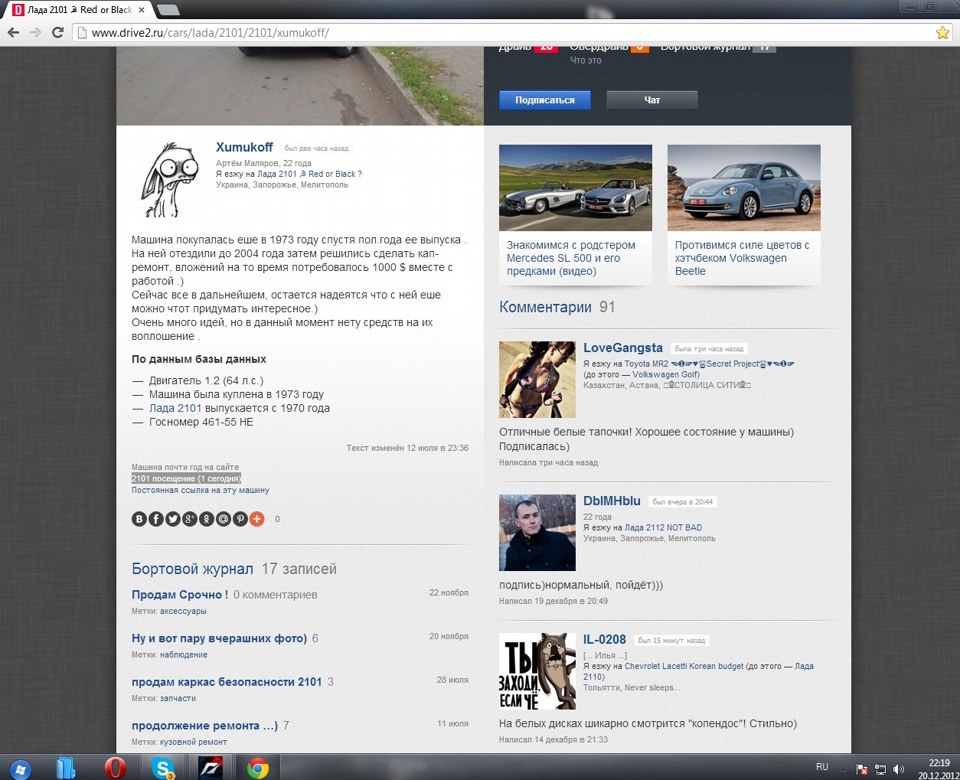Open Toyota MR2 Secret Project link
The height and width of the screenshot is (780, 960).
(x=709, y=364)
